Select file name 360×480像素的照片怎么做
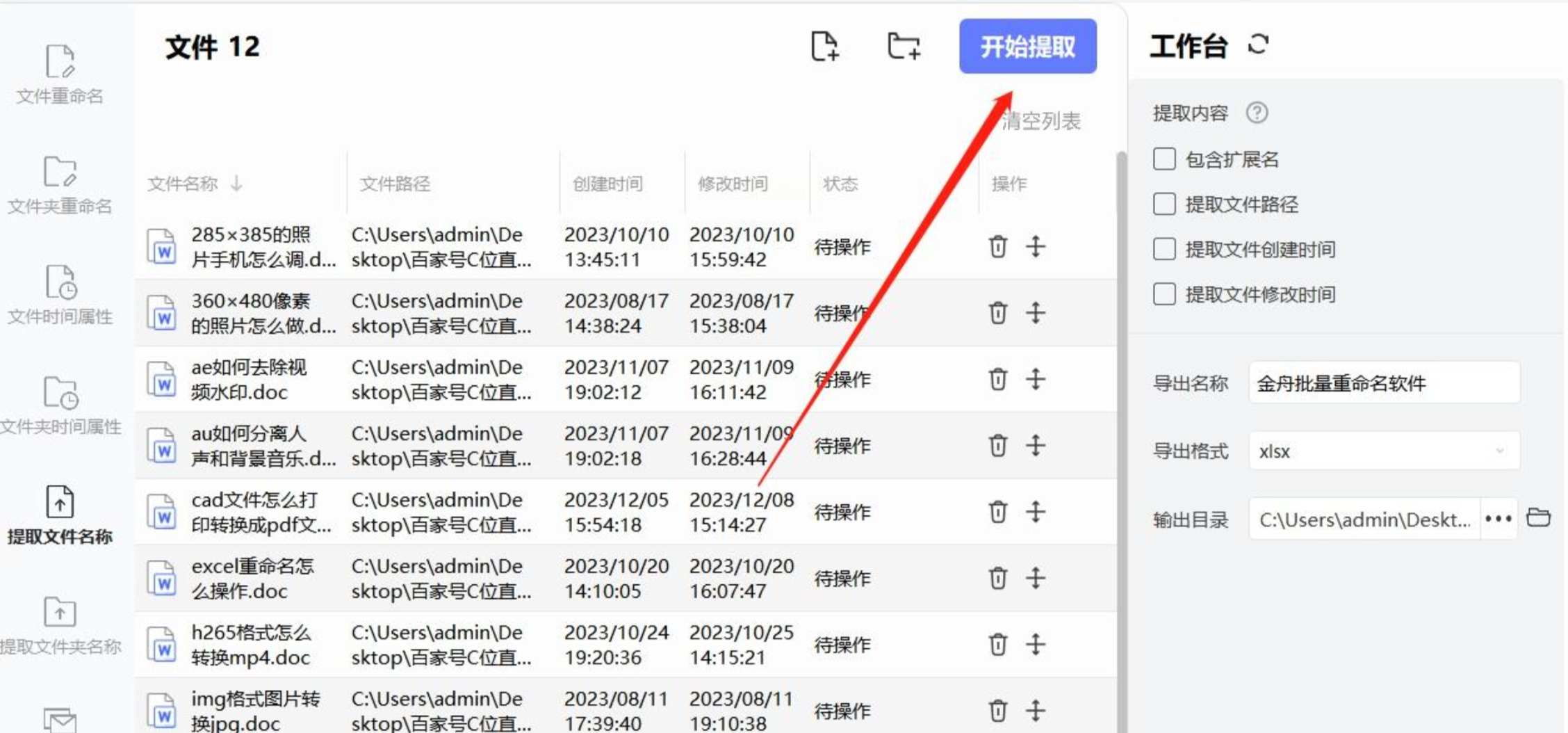 click(263, 313)
